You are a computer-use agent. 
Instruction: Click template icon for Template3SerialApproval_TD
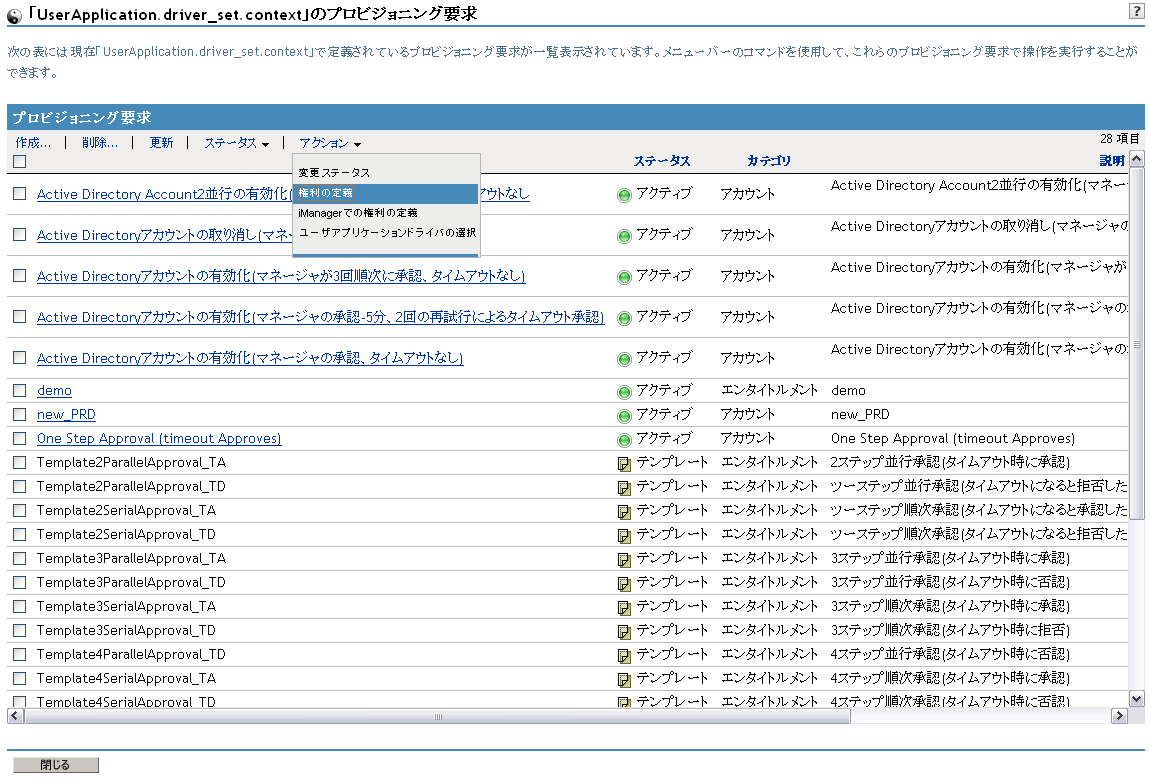[x=624, y=631]
